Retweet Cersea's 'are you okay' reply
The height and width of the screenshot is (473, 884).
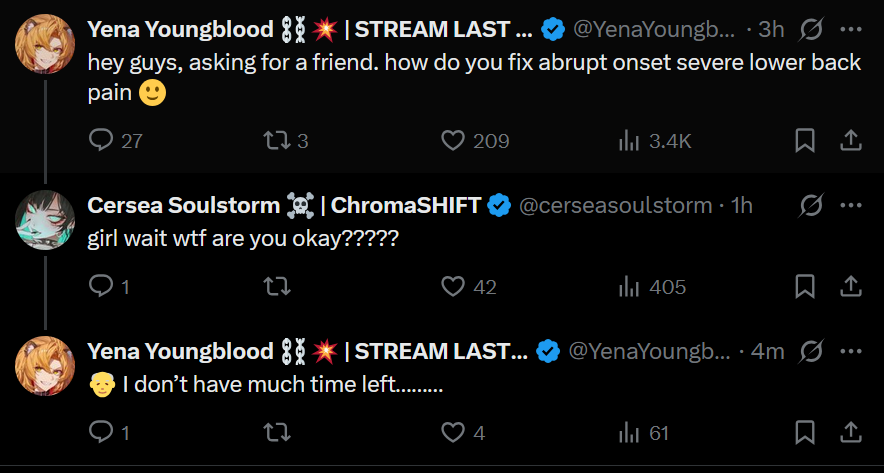(276, 287)
